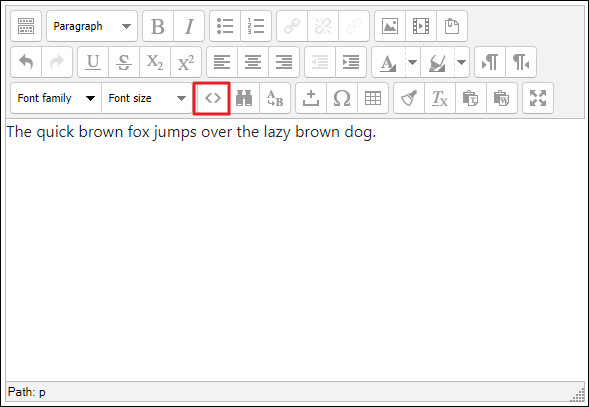The height and width of the screenshot is (407, 589).
Task: Set left-to-right text direction
Action: pyautogui.click(x=490, y=62)
